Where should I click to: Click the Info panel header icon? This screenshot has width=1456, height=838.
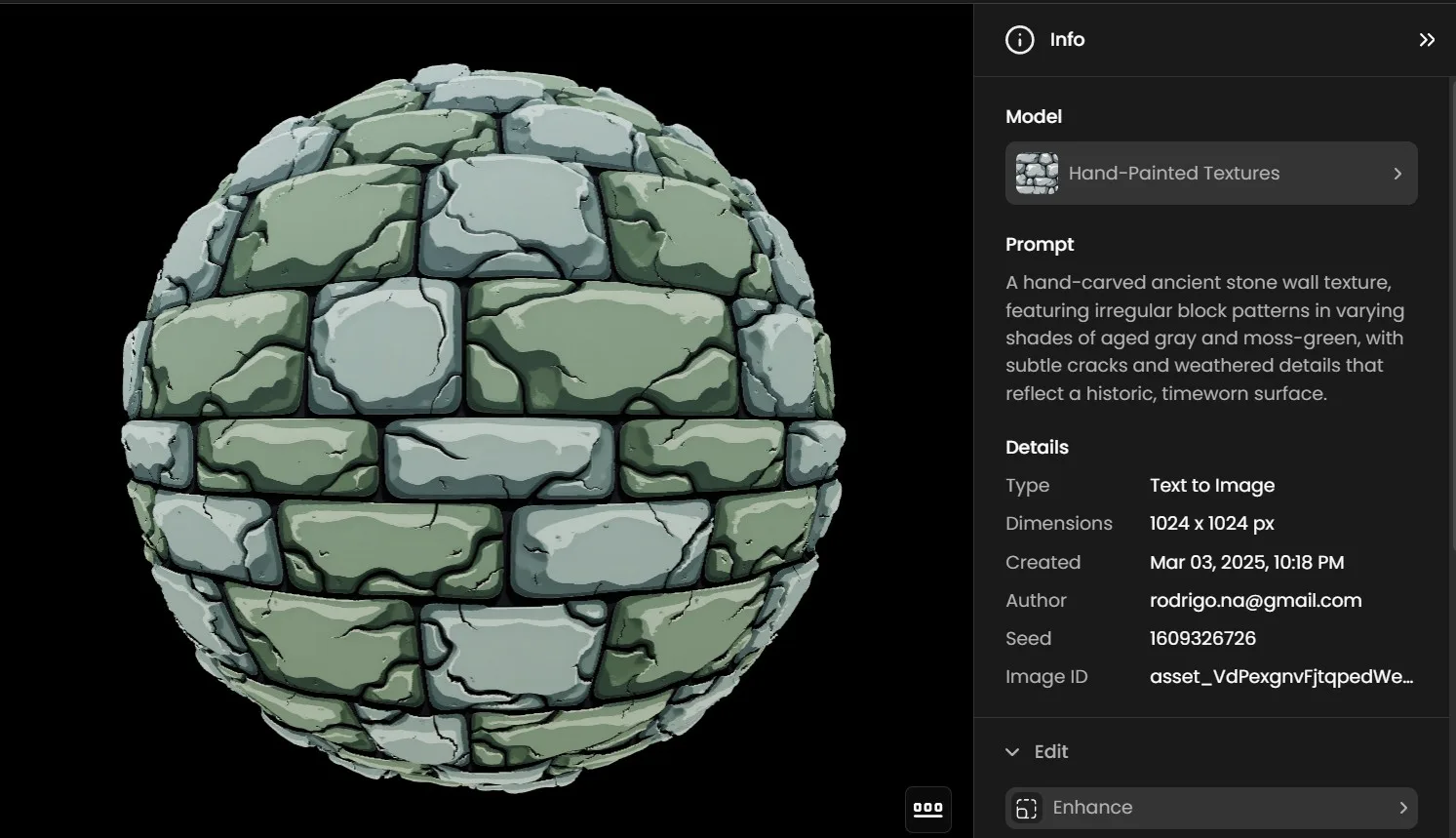(1018, 39)
